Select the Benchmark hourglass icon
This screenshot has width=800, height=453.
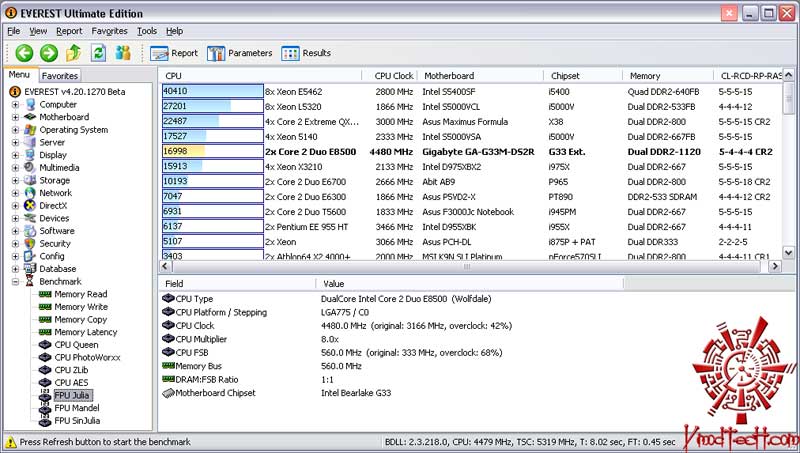[x=30, y=282]
